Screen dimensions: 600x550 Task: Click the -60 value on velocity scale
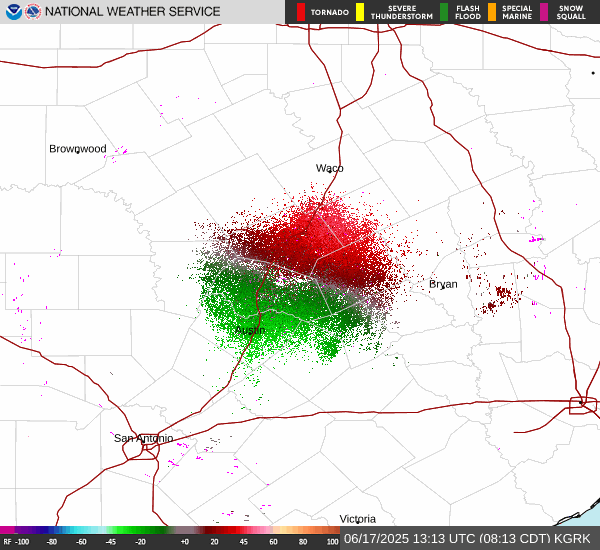coord(81,542)
